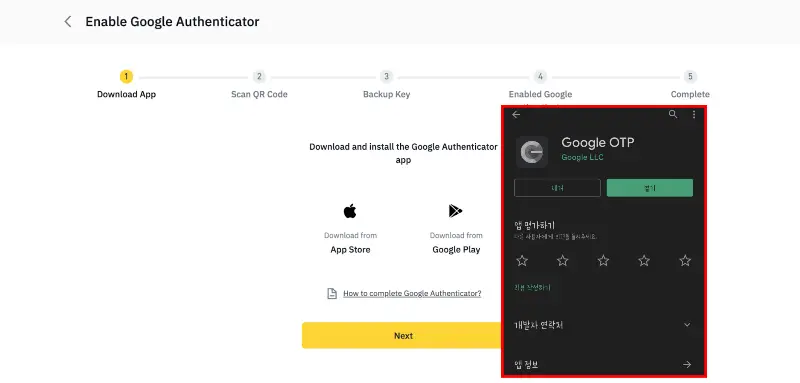The width and height of the screenshot is (800, 383).
Task: Rate the app three stars
Action: click(604, 261)
